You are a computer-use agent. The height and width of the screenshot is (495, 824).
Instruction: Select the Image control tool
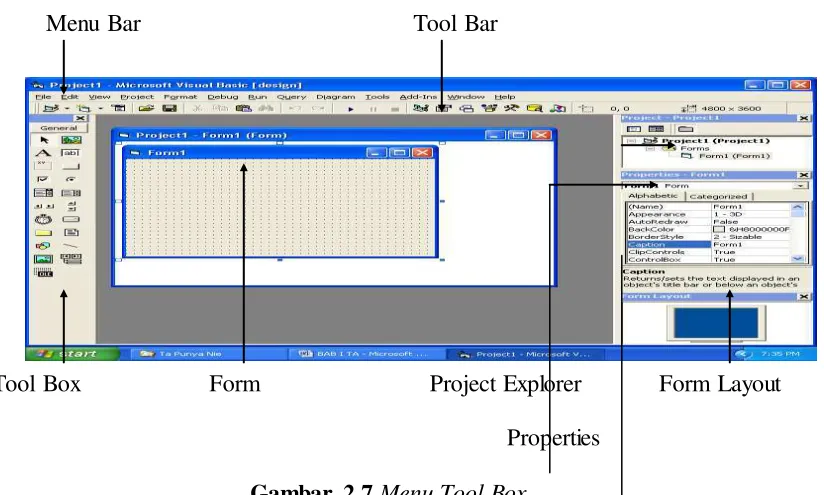coord(44,259)
